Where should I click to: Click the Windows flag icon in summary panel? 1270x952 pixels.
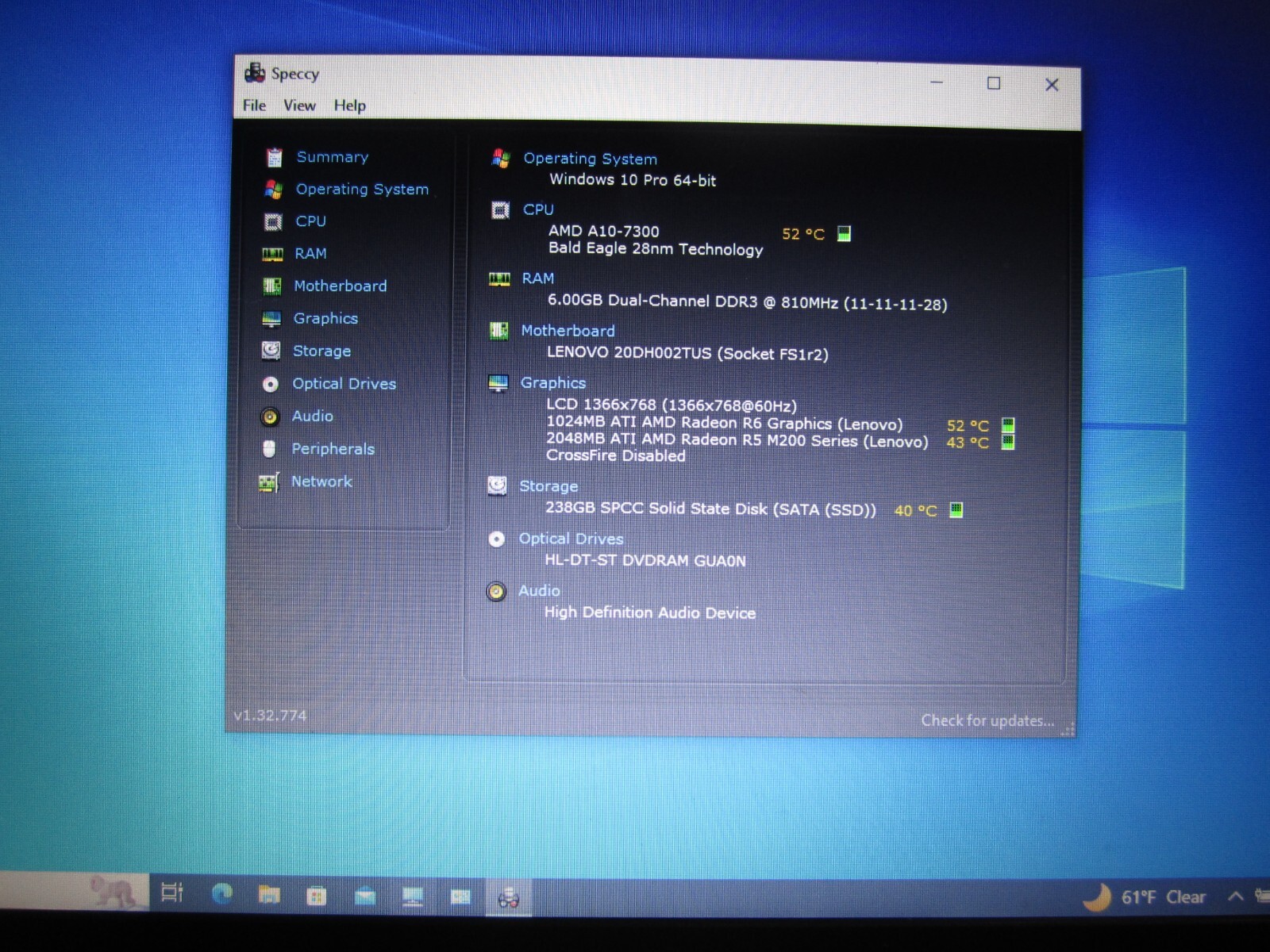click(501, 159)
